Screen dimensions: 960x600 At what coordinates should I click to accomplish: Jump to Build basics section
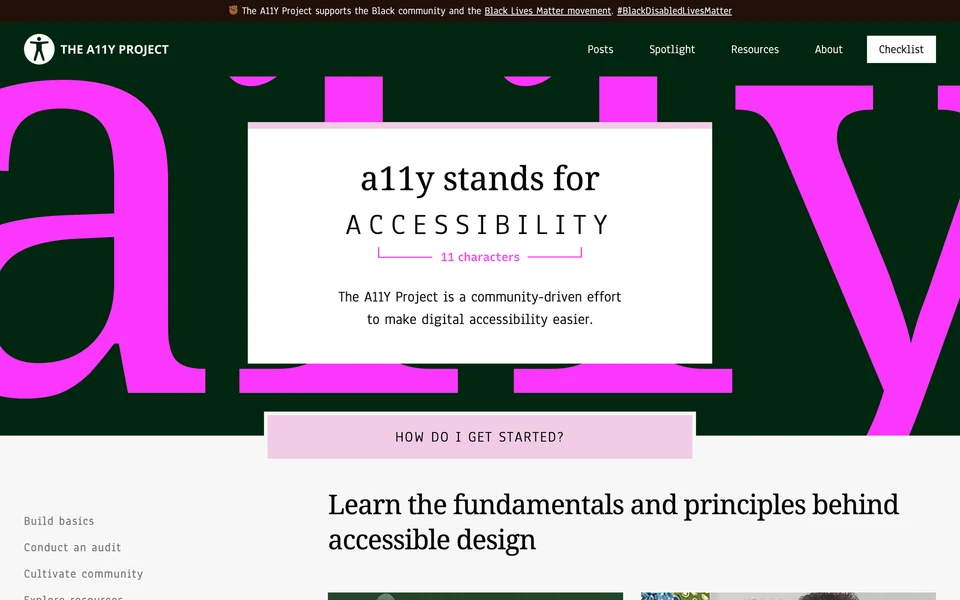[59, 521]
